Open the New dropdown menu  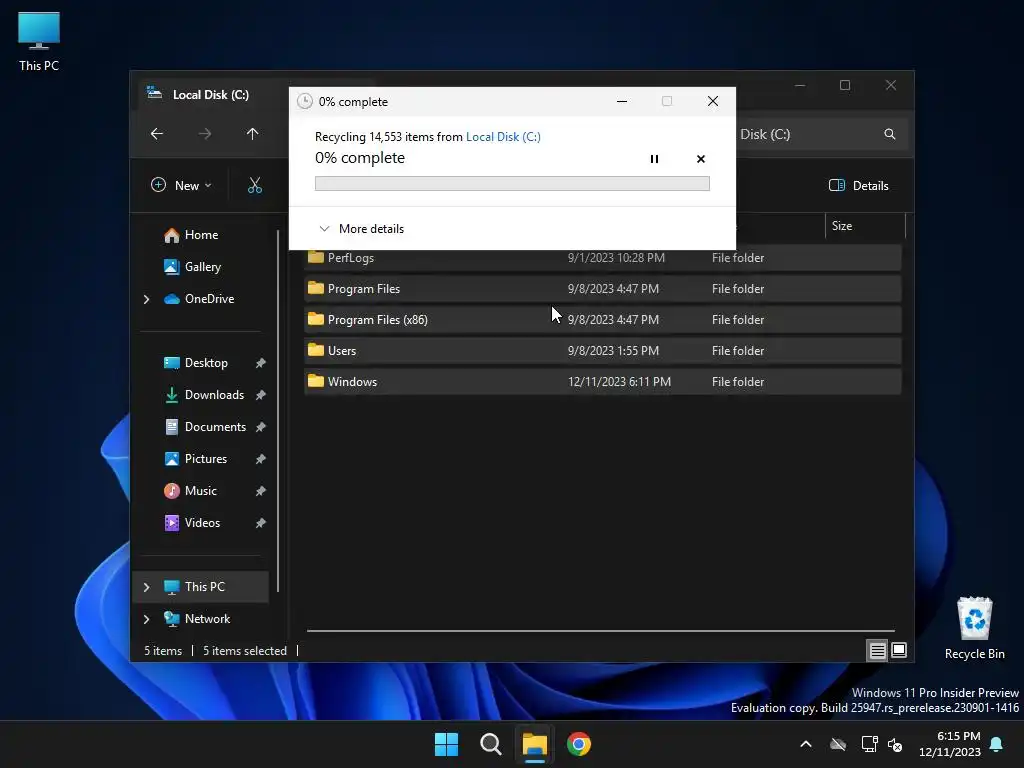[x=182, y=185]
